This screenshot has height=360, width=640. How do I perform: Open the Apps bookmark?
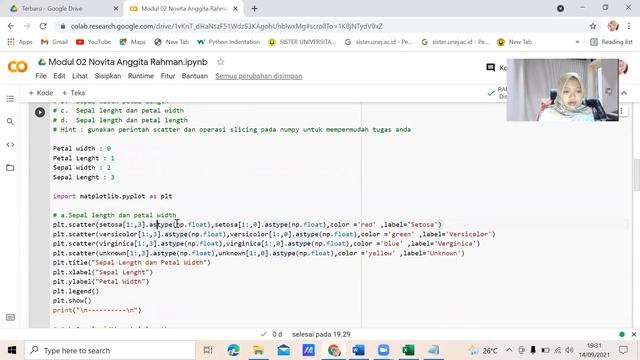[x=20, y=42]
